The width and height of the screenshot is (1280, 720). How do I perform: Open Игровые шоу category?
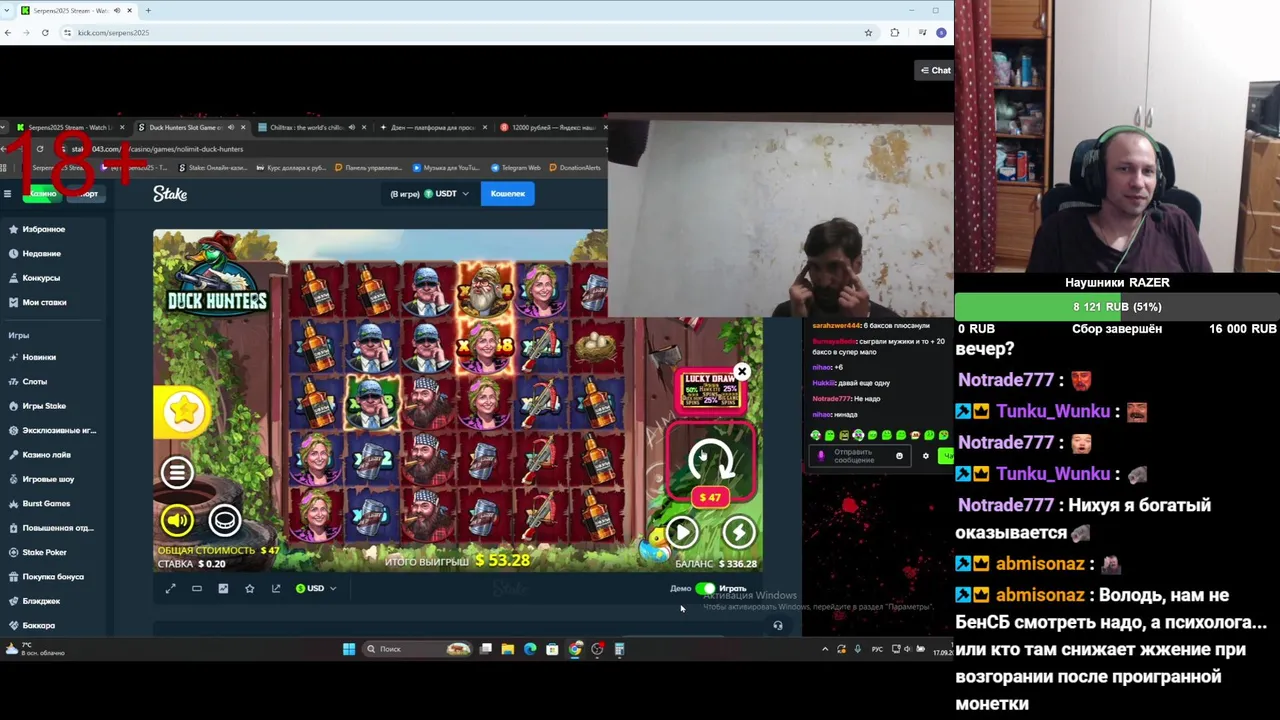tap(48, 479)
